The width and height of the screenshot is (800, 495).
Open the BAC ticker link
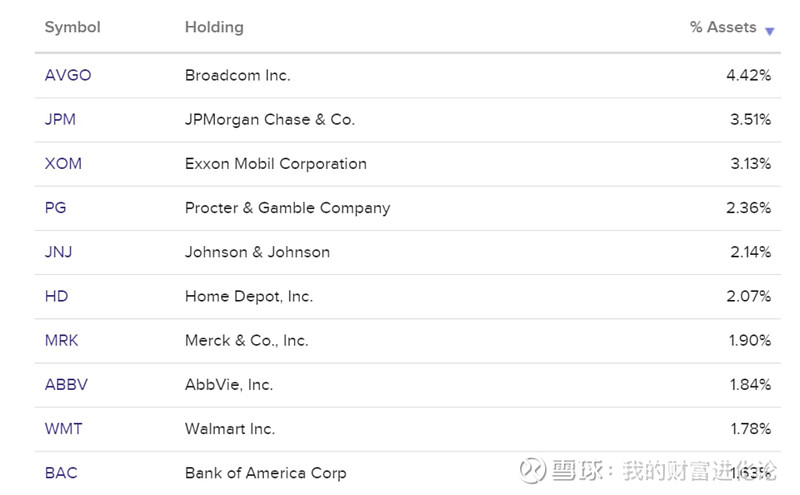[61, 472]
